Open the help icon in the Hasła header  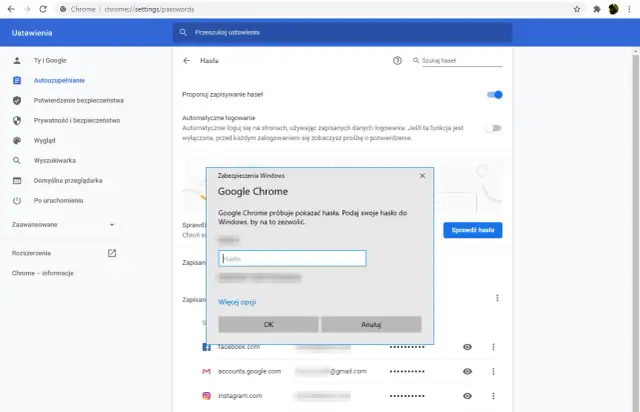click(x=397, y=61)
